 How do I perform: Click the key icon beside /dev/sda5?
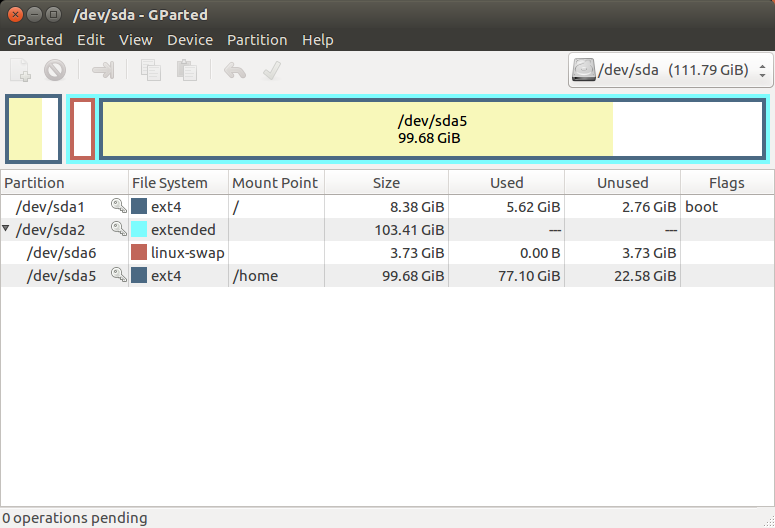(x=119, y=275)
